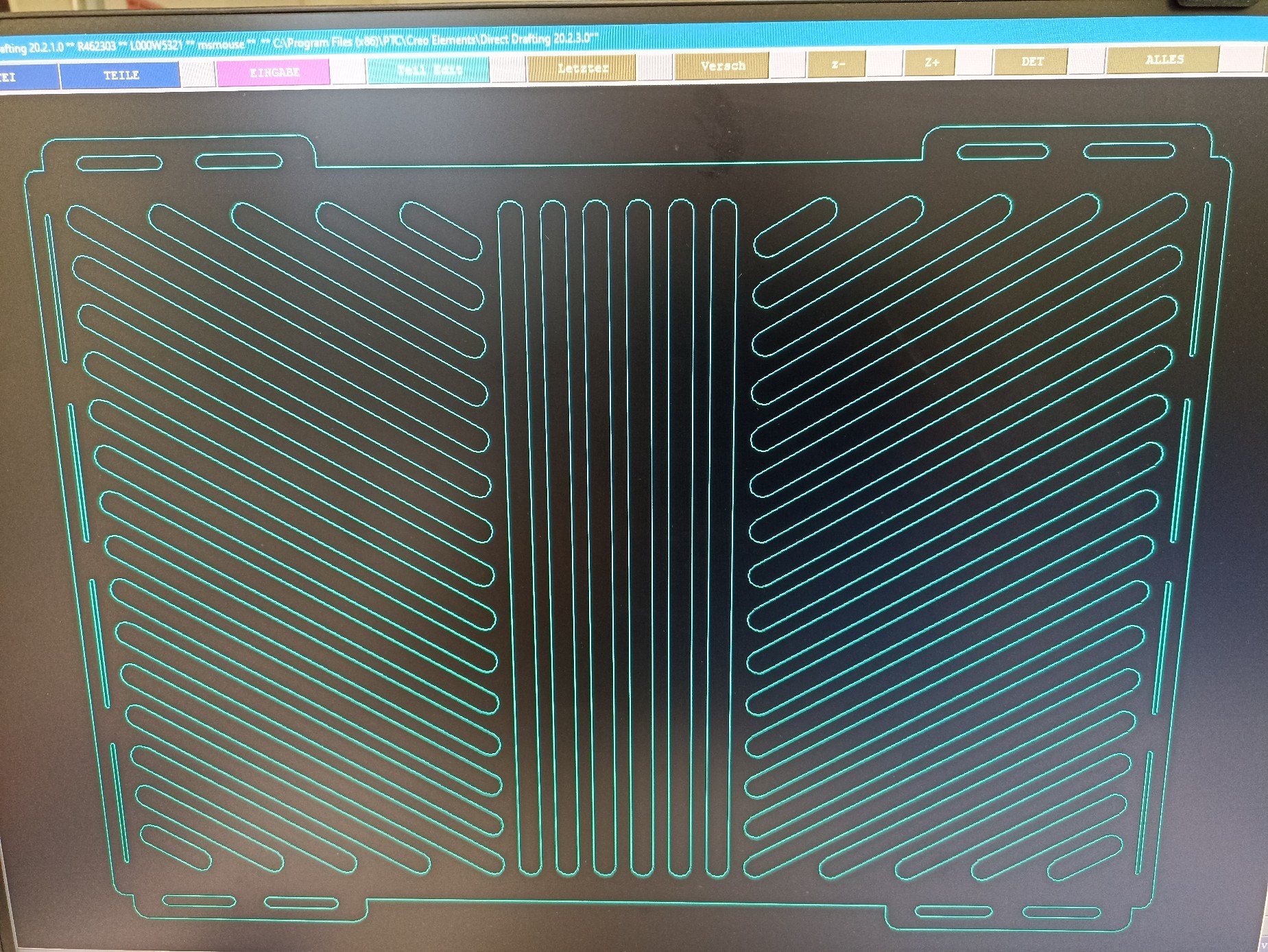Select the left oblong slot in bottom-left tab
The width and height of the screenshot is (1268, 952).
(x=199, y=901)
